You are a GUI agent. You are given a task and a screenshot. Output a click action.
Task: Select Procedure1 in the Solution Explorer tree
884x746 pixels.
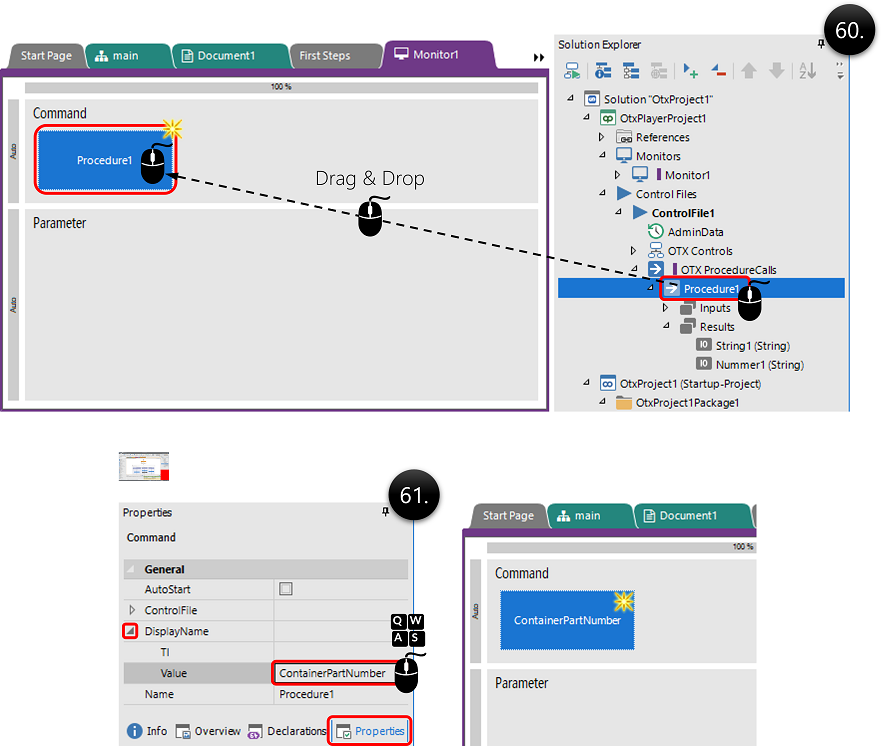(x=711, y=289)
